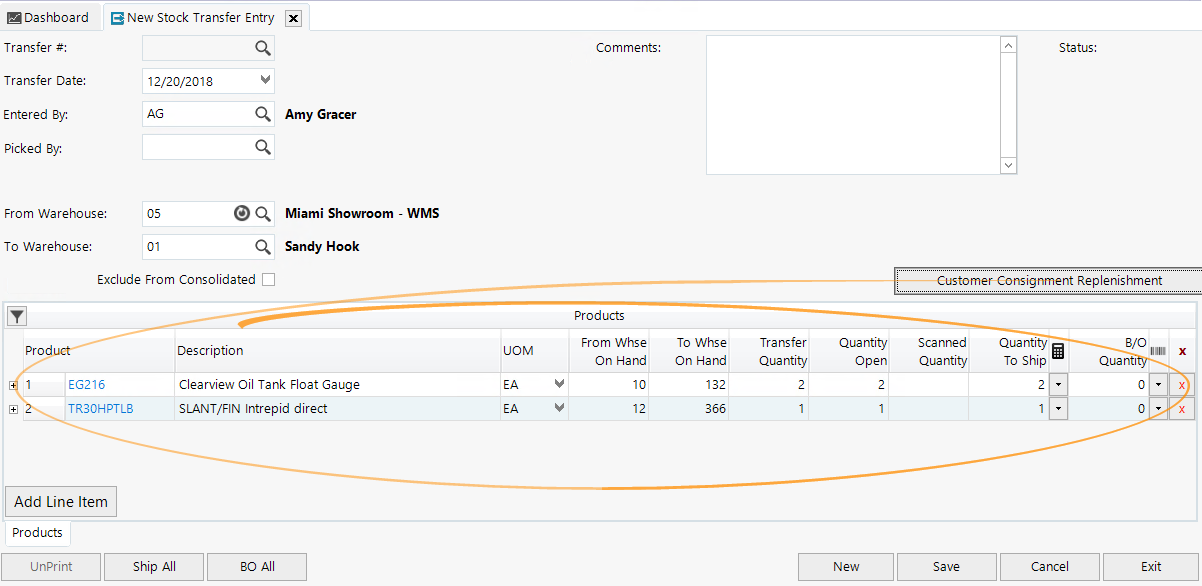
Task: Open the To Warehouse lookup magnifier
Action: coord(262,246)
